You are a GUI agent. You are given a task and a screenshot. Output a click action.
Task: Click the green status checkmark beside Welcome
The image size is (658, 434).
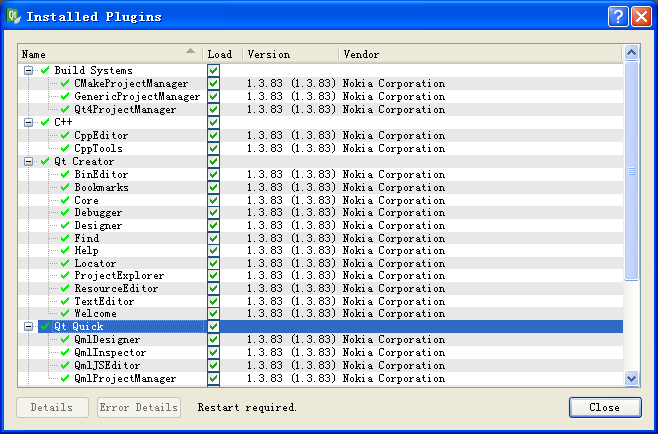[65, 313]
